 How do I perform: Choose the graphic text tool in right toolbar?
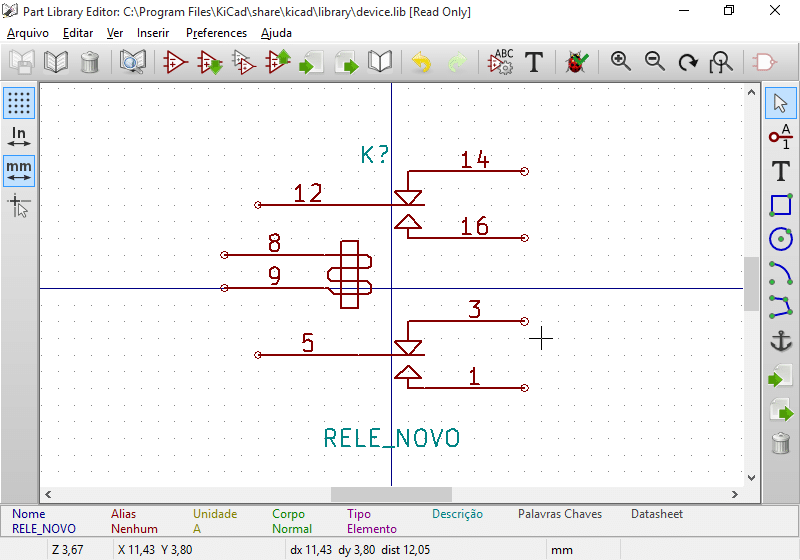point(781,170)
